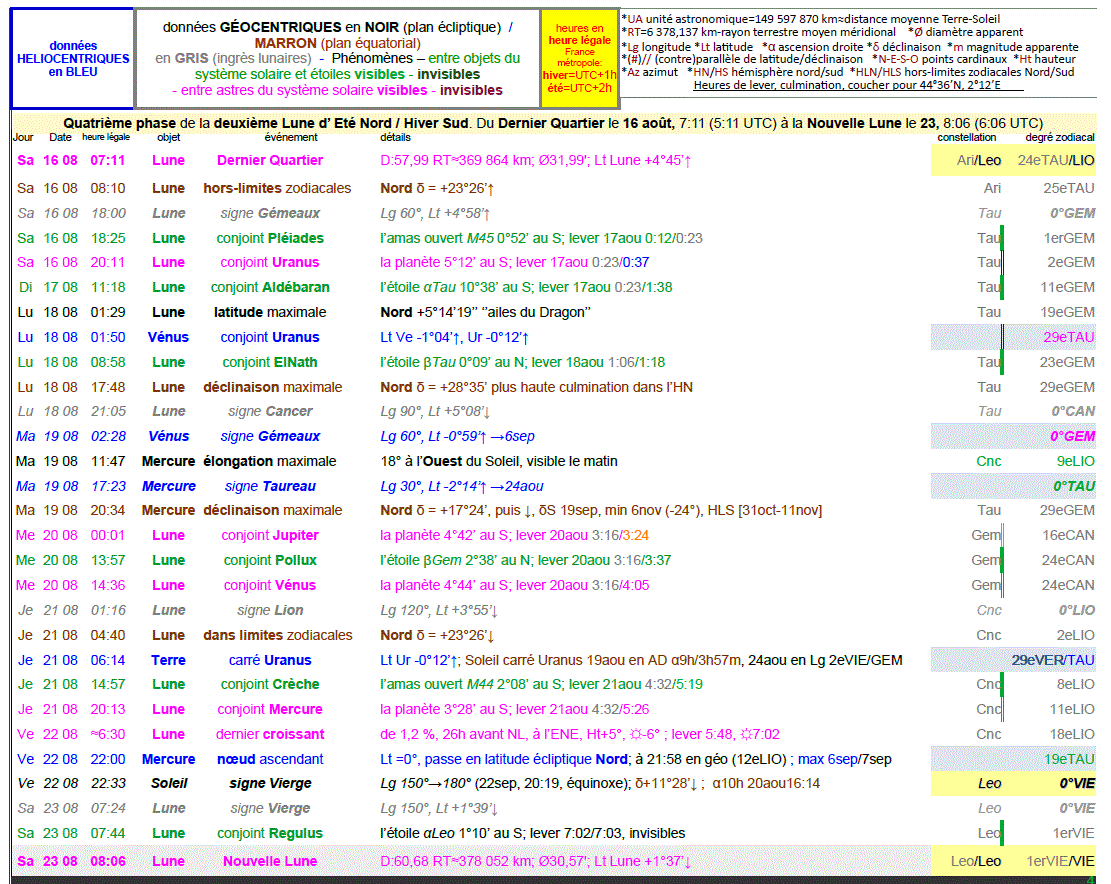Select the Nouvelle Lune event
The width and height of the screenshot is (1111, 884).
click(269, 861)
